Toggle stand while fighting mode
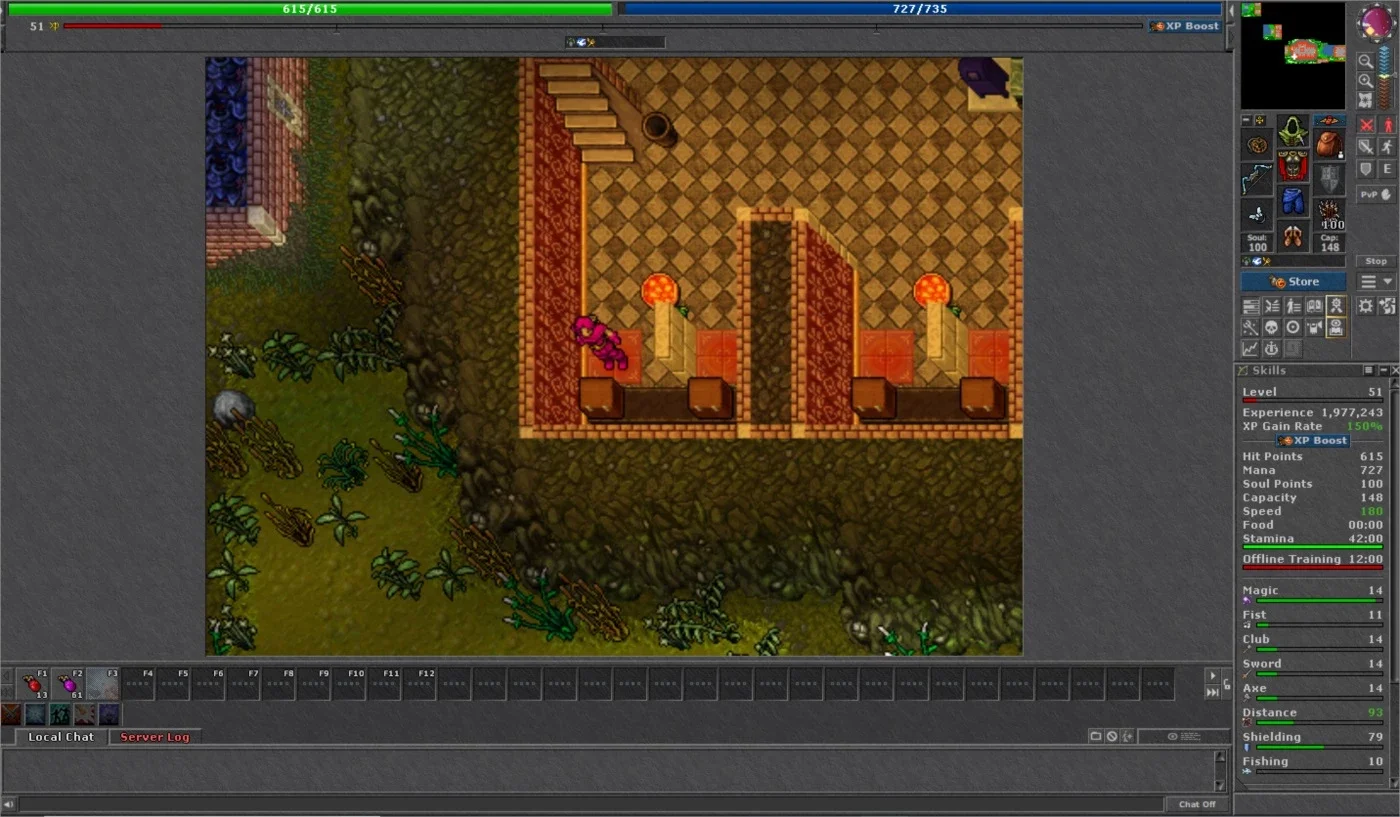 [x=1387, y=123]
